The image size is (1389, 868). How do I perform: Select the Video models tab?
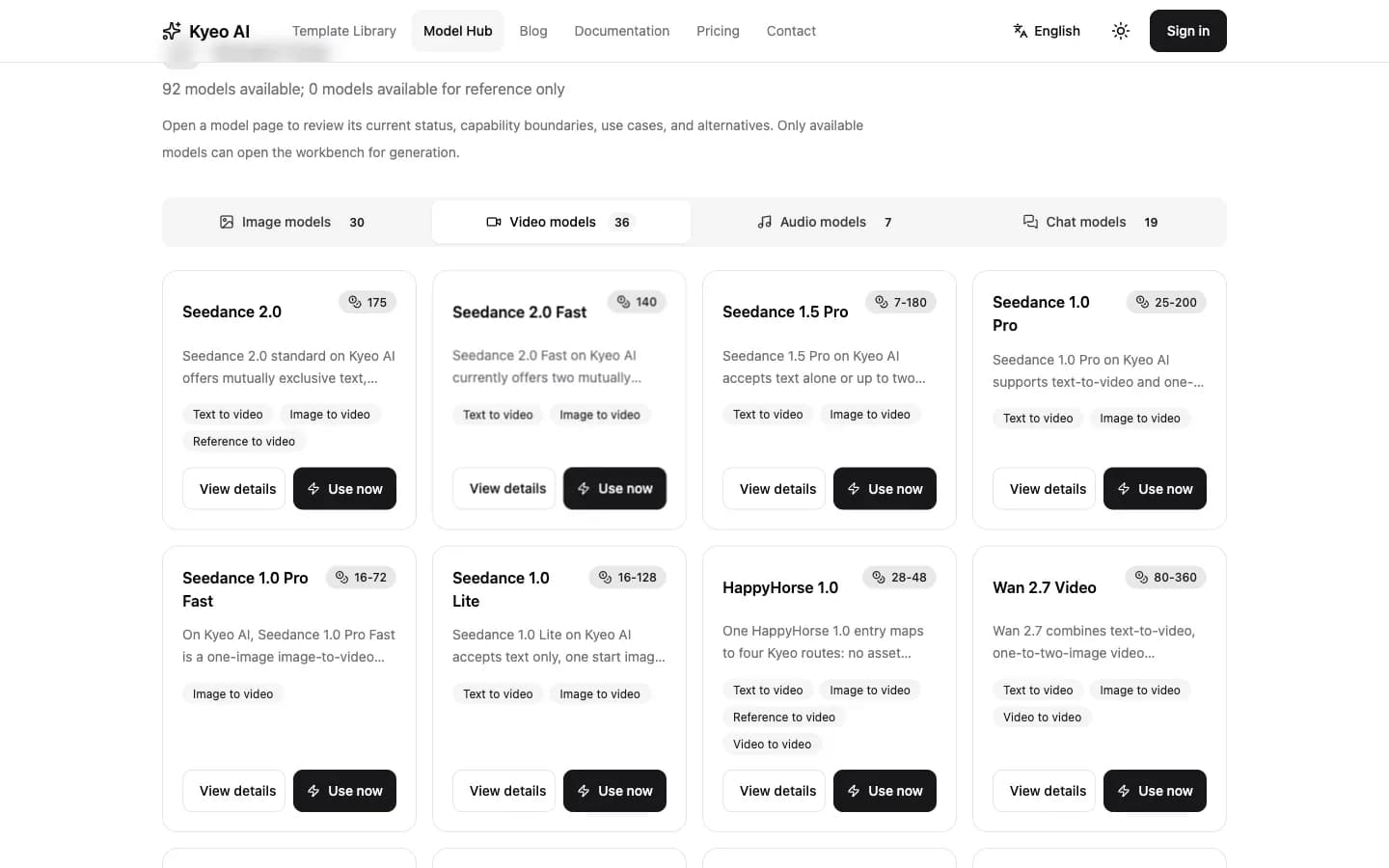561,222
